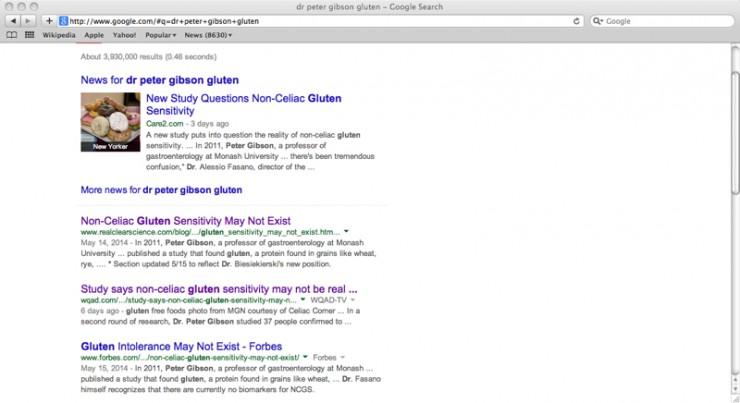Click the New Yorker donuts thumbnail
The height and width of the screenshot is (403, 740).
tap(110, 122)
